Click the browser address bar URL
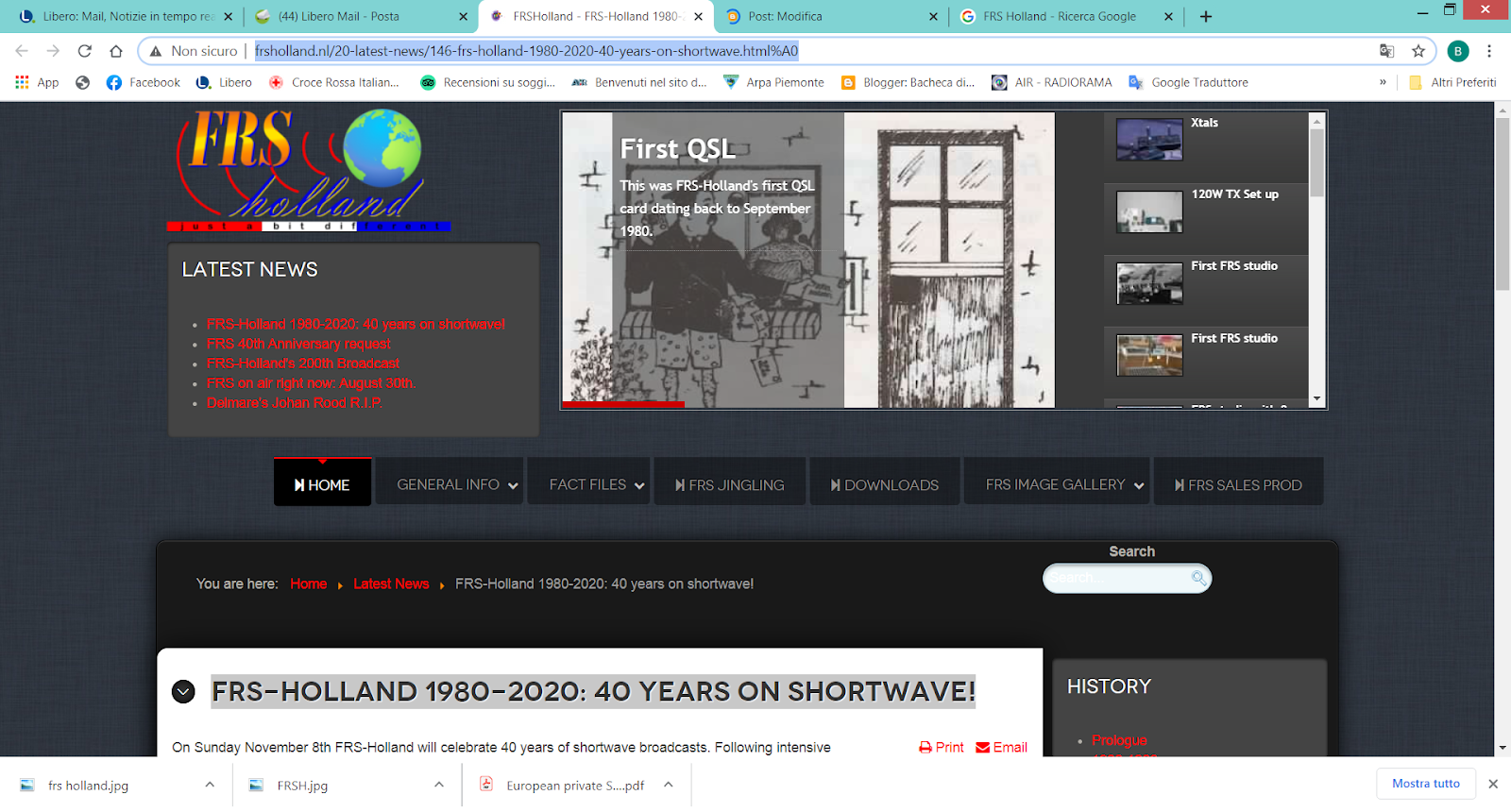 pos(526,51)
